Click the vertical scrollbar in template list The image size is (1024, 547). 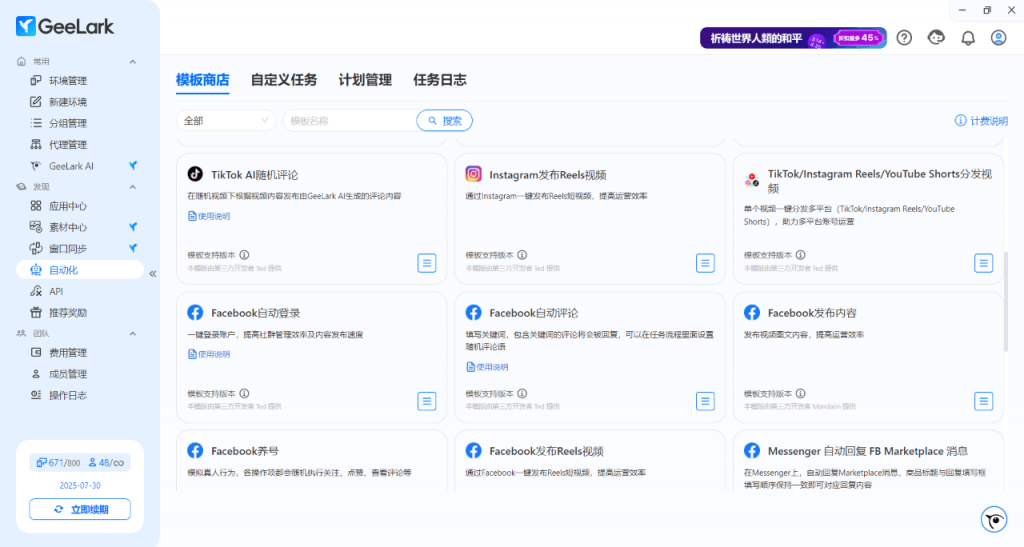tap(1005, 300)
